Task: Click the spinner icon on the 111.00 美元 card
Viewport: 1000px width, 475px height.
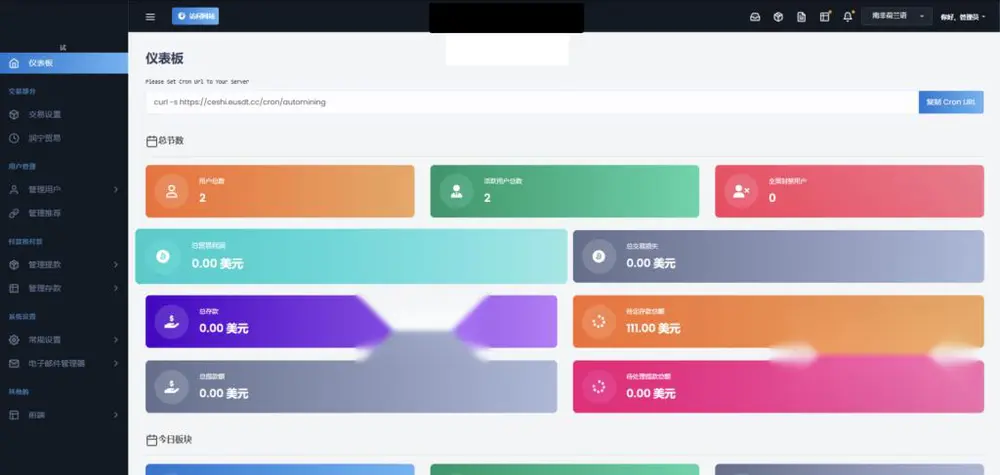Action: pos(599,321)
